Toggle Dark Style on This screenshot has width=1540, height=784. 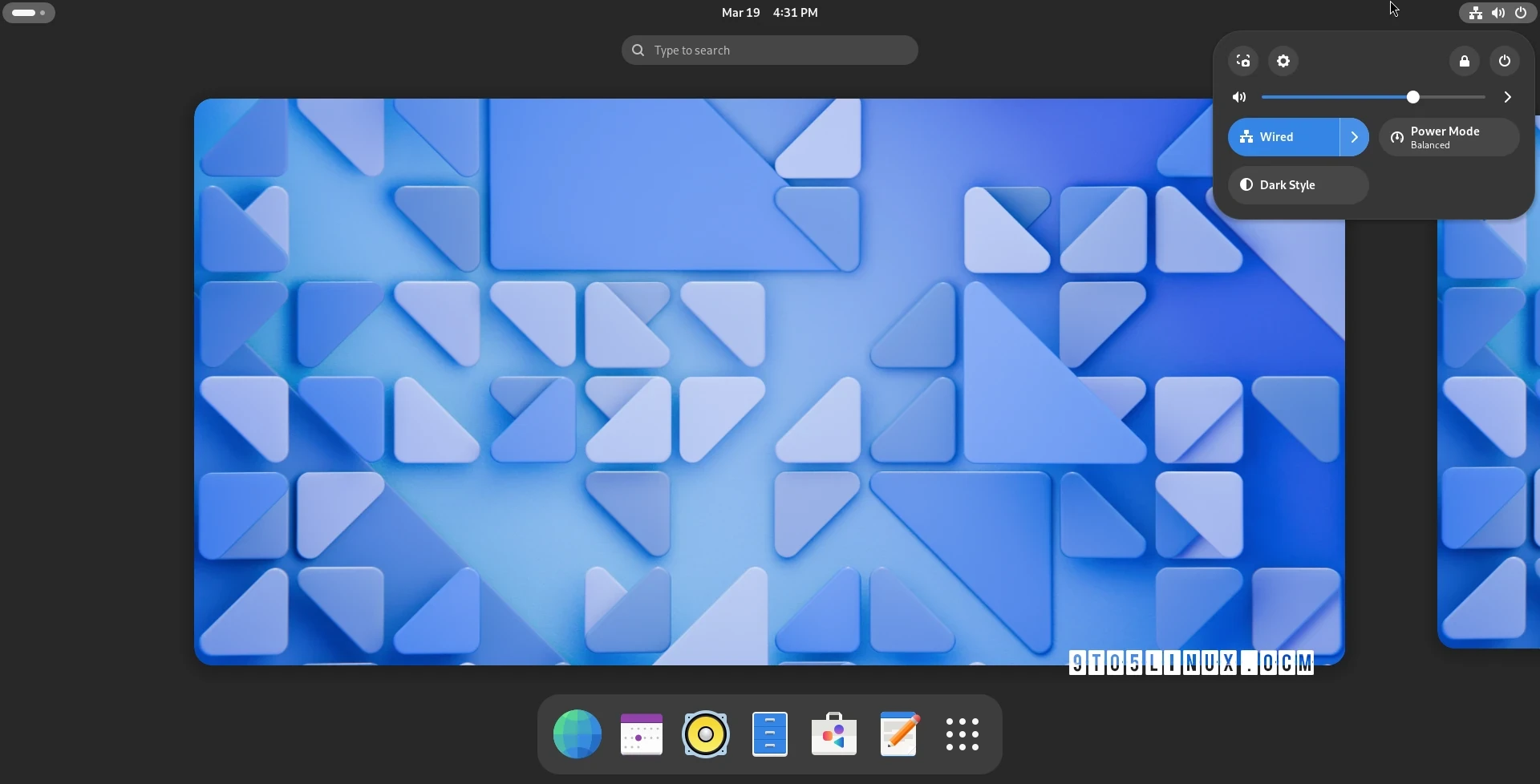[1299, 185]
